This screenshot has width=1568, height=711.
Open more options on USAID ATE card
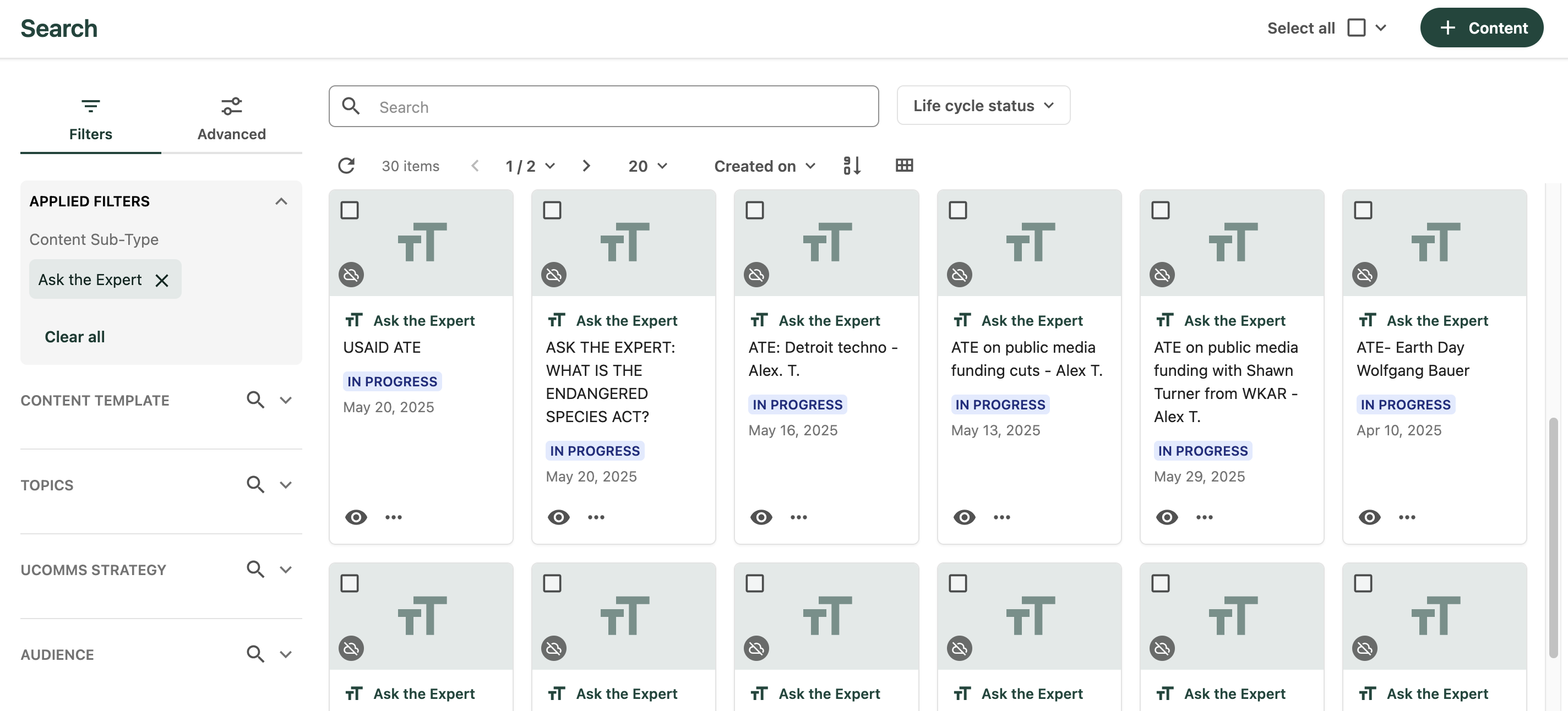[393, 517]
